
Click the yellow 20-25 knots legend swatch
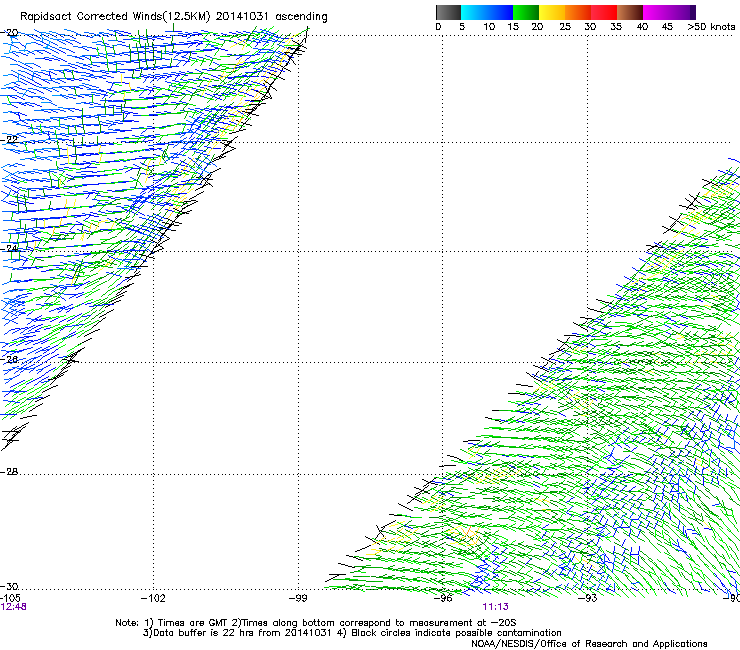552,12
